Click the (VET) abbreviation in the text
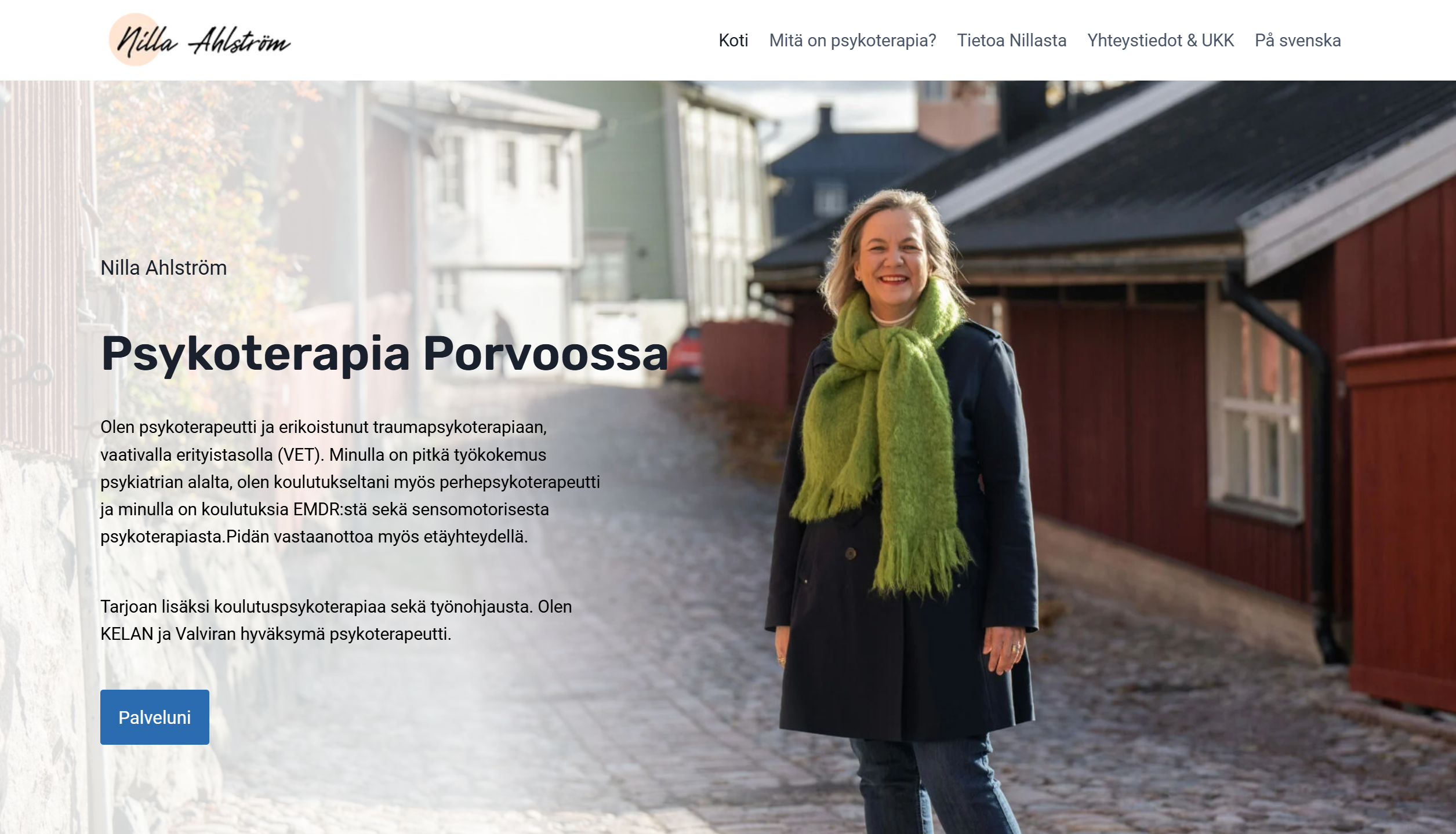1456x834 pixels. (x=300, y=455)
